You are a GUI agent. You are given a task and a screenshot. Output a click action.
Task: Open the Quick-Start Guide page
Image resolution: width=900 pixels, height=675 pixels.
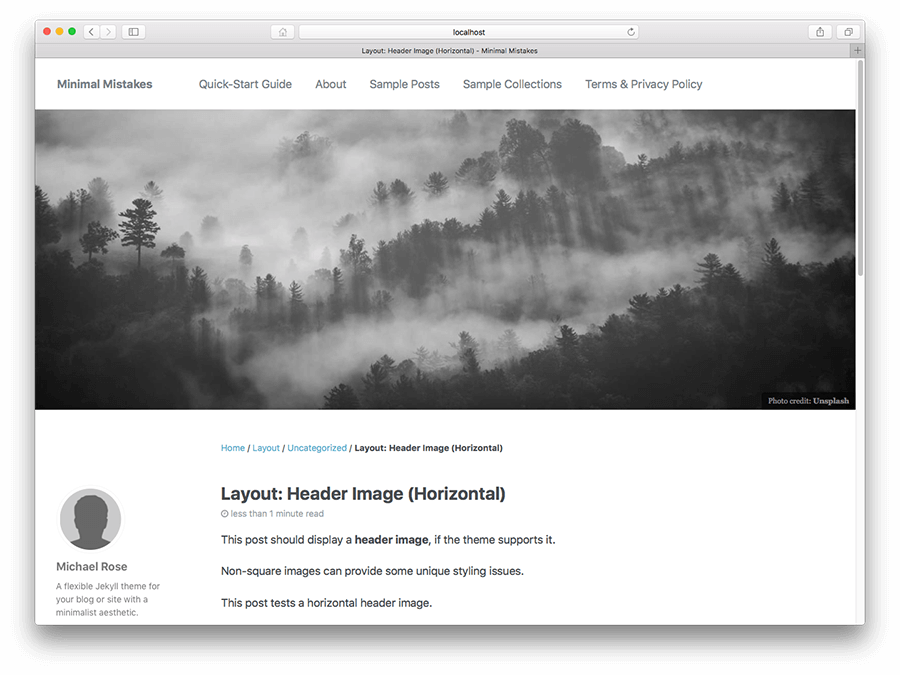[x=245, y=84]
